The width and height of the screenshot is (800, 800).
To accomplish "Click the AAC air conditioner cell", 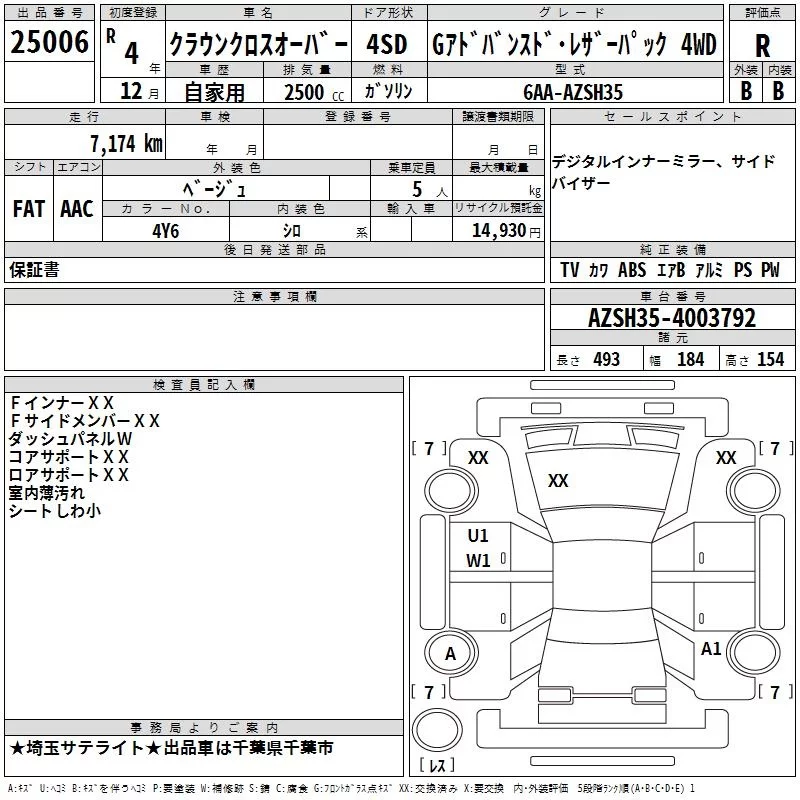I will (x=76, y=209).
